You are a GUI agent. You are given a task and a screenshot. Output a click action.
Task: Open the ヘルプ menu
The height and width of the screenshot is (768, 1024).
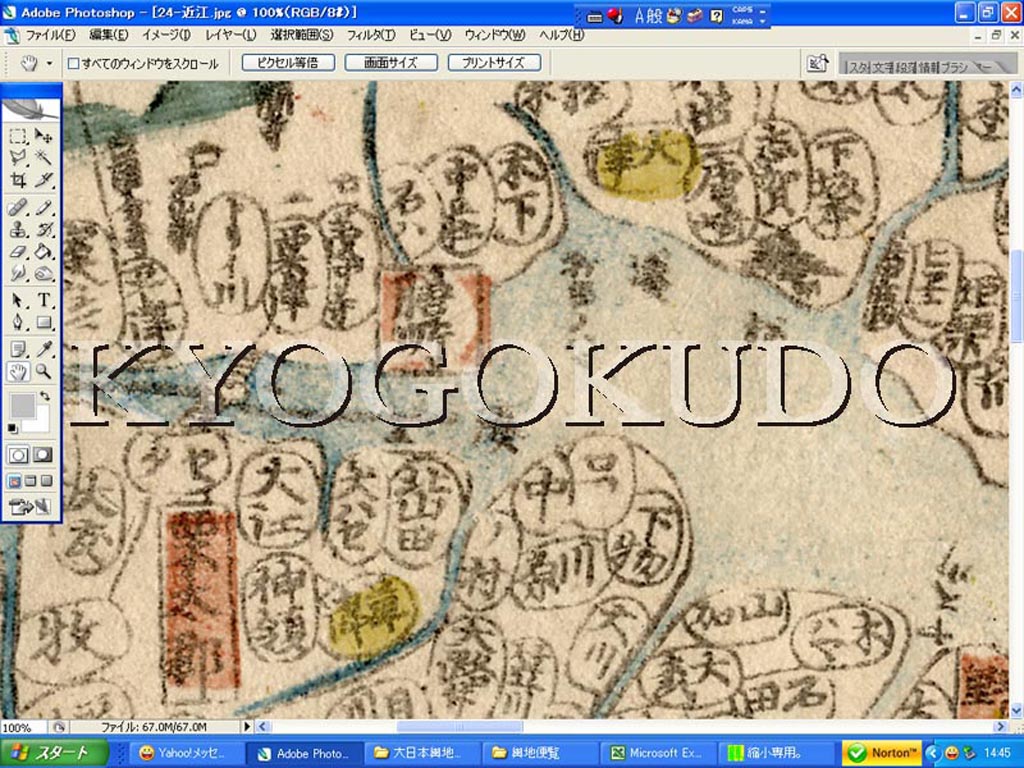pos(561,35)
